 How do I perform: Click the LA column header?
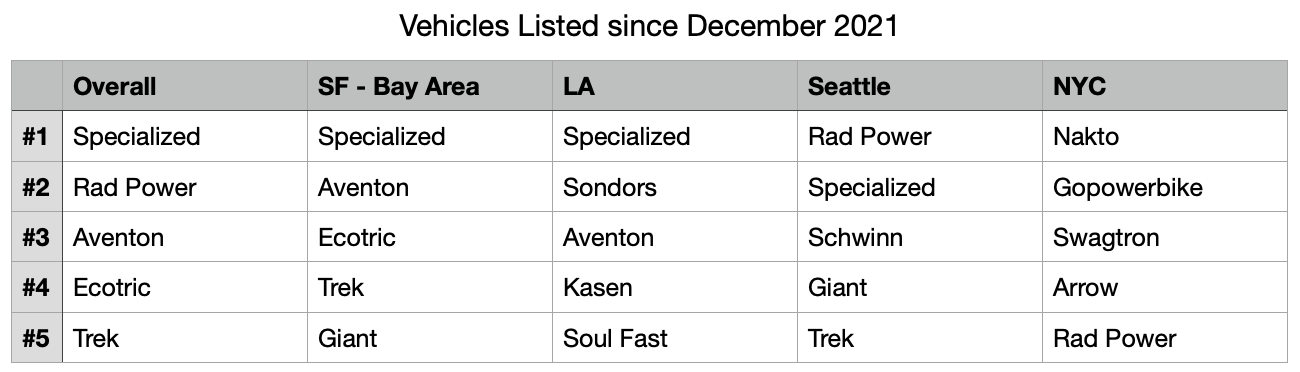point(675,86)
